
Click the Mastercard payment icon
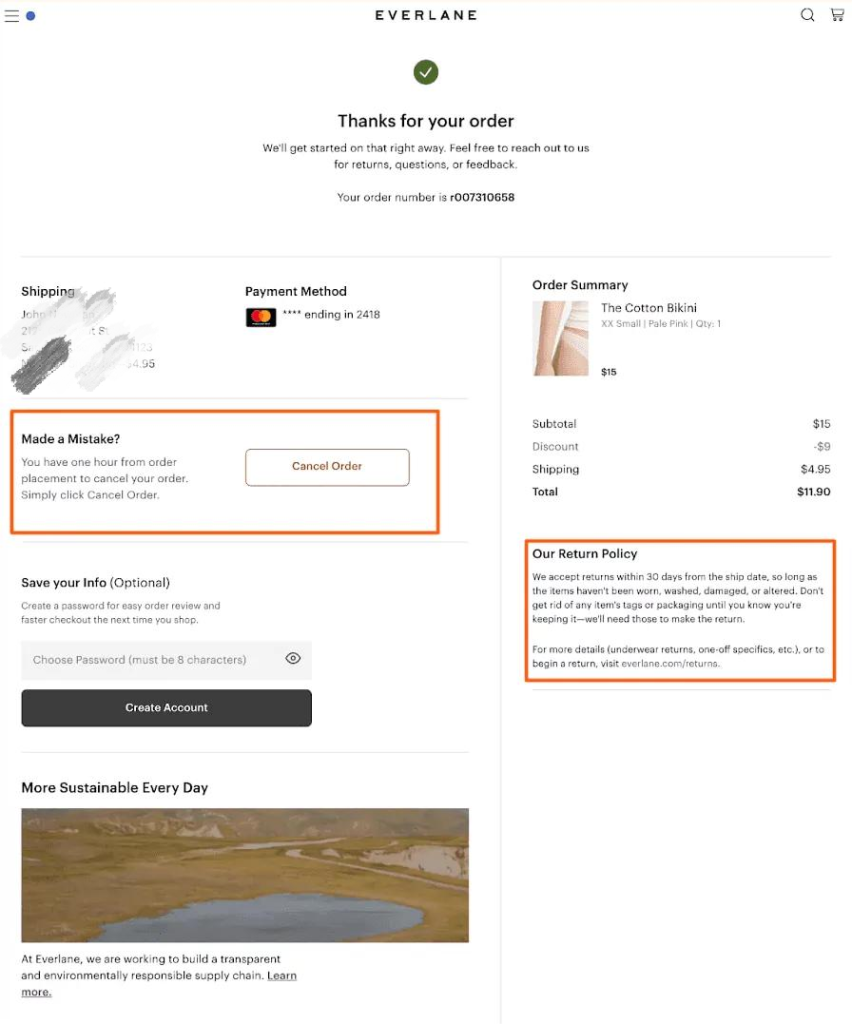(261, 316)
